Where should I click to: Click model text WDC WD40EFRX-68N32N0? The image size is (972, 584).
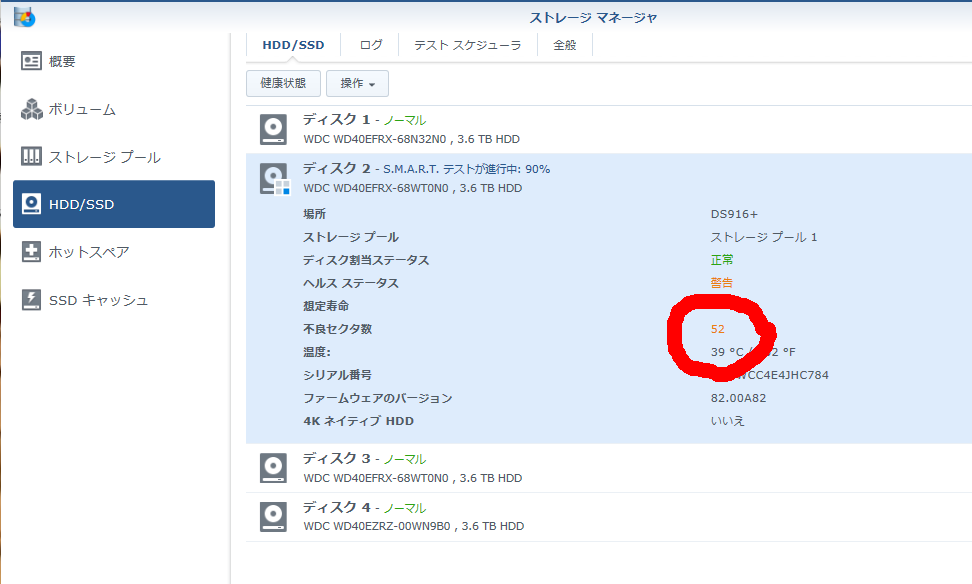click(374, 139)
